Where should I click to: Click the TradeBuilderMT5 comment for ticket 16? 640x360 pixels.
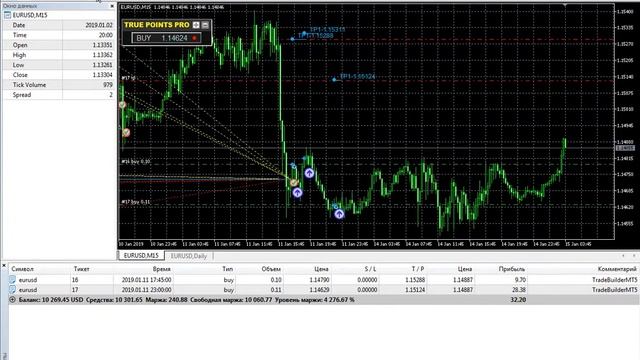pos(615,280)
